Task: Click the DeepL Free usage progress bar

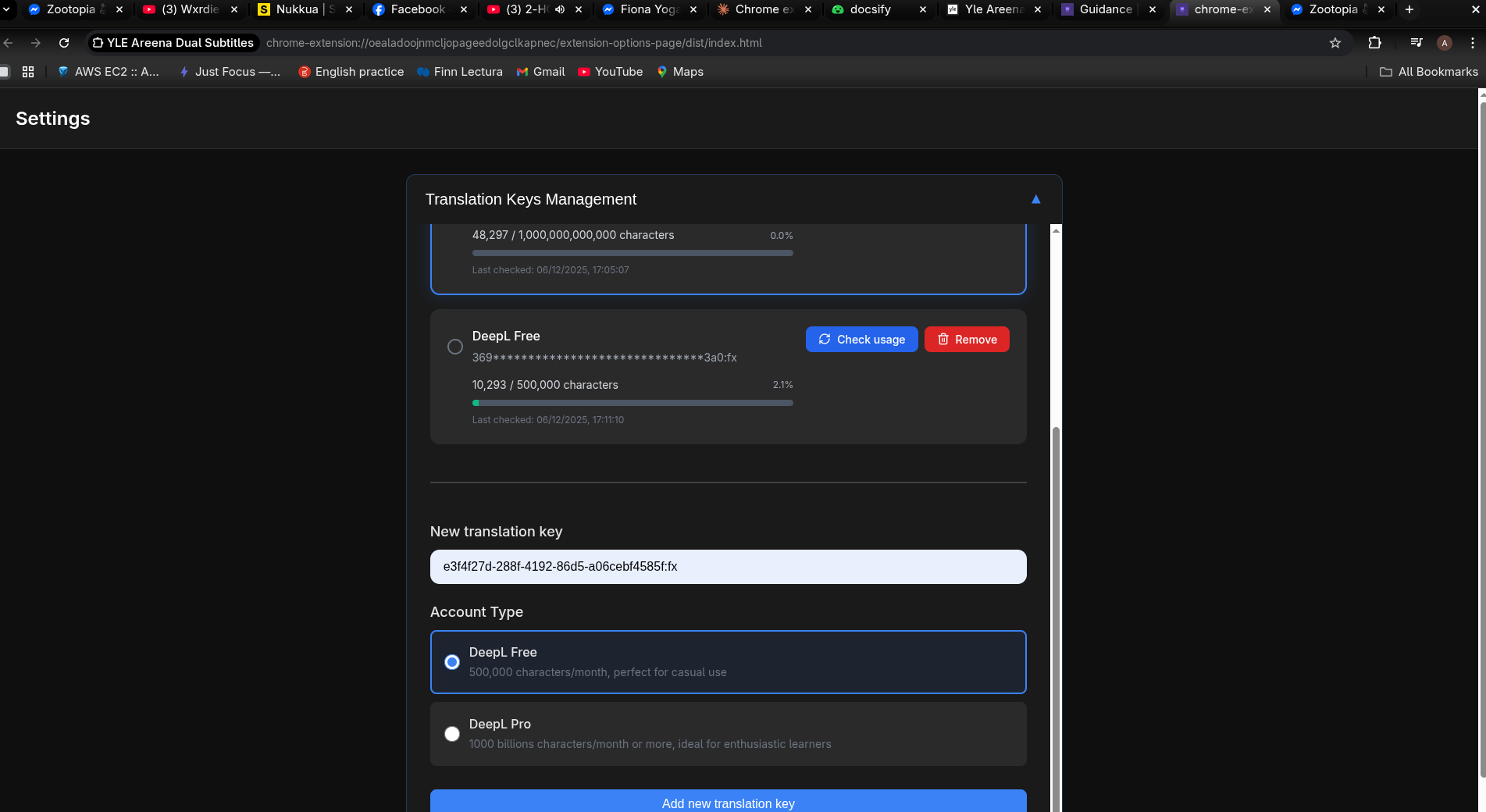Action: tap(633, 403)
